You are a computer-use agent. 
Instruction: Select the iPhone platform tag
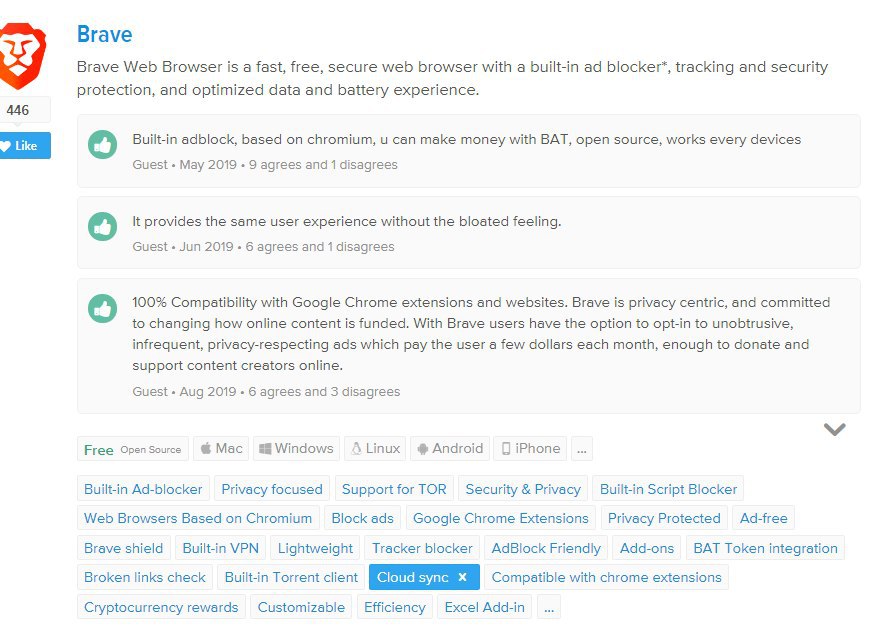(x=530, y=449)
